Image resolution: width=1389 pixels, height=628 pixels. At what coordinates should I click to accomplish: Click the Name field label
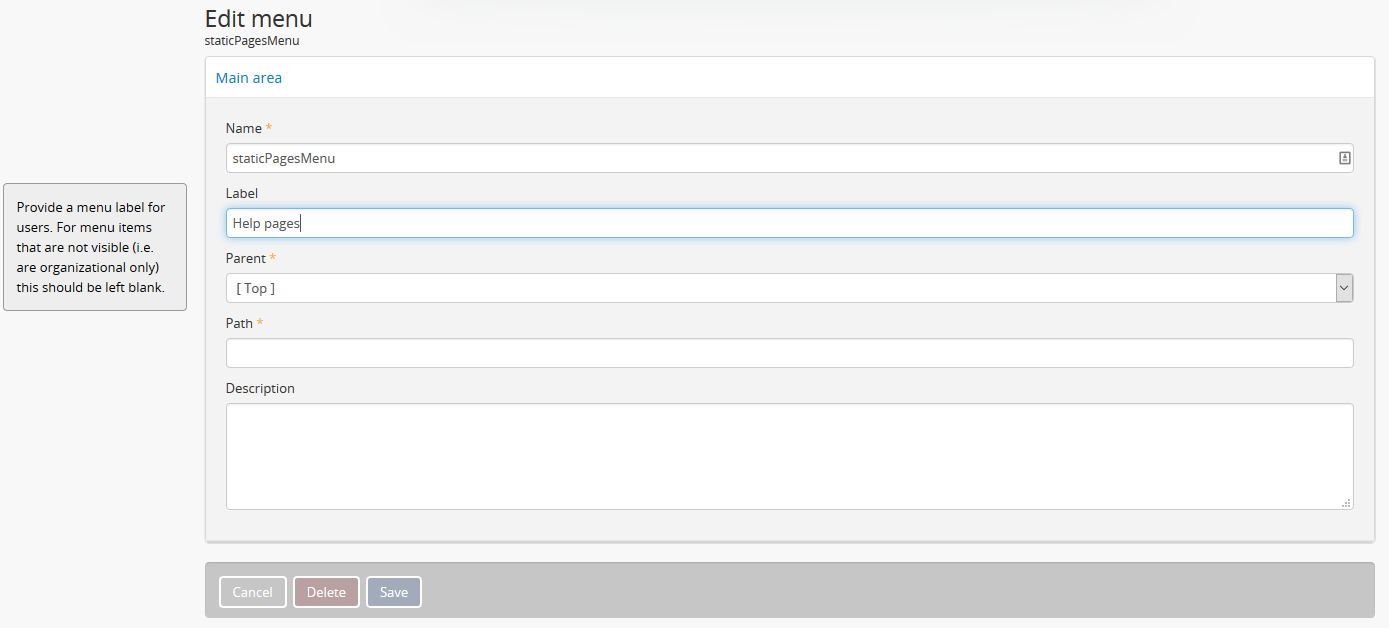point(244,128)
